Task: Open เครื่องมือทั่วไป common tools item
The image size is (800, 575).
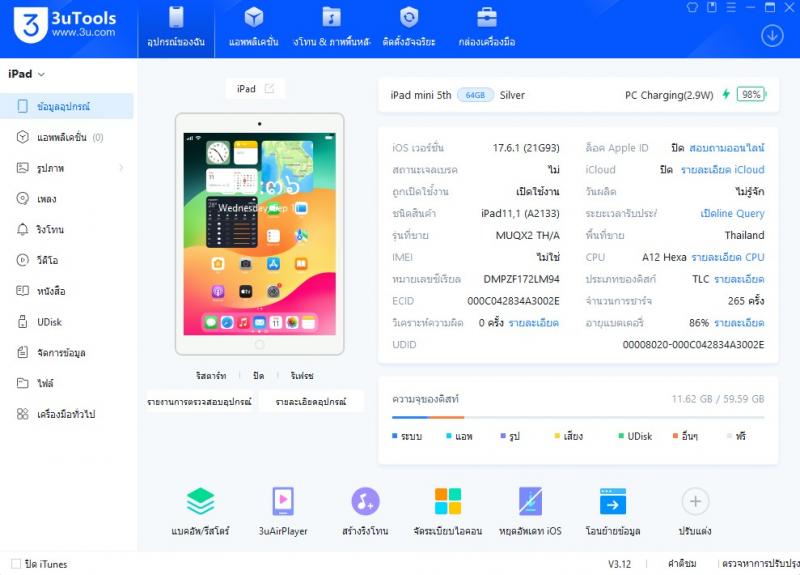Action: (67, 414)
